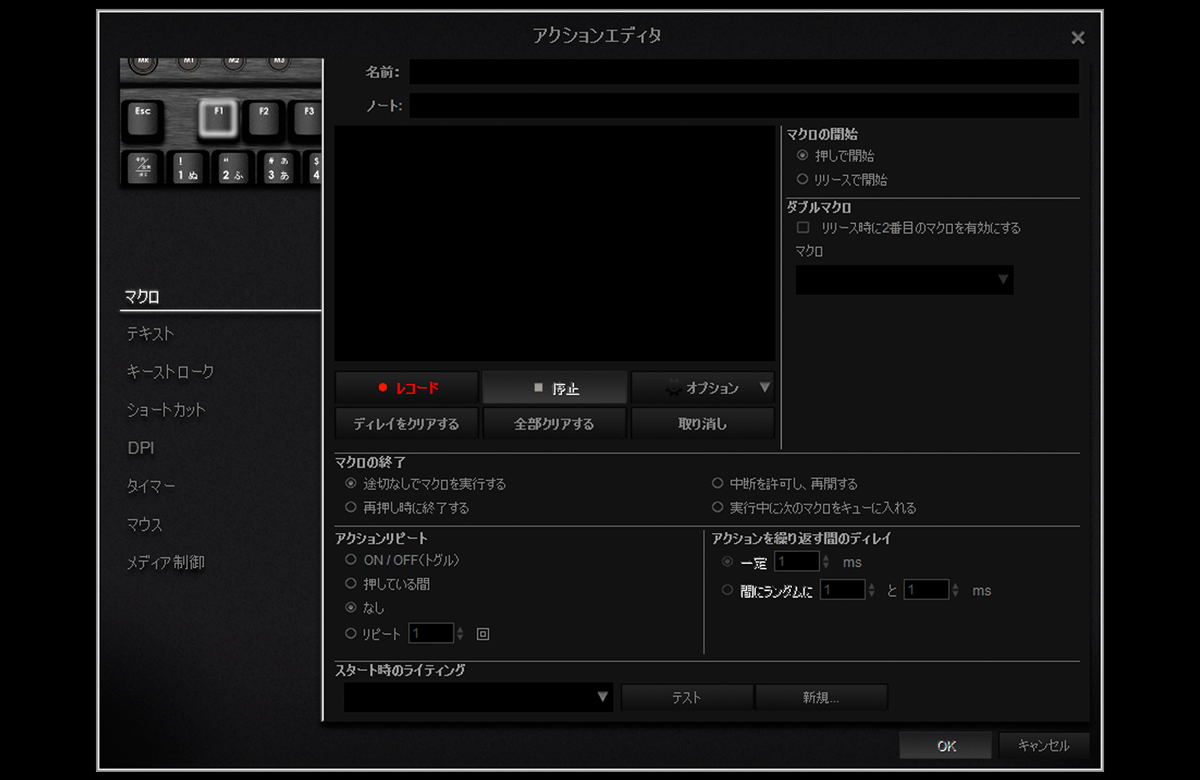
Task: Click the リピート count number field
Action: (x=431, y=634)
